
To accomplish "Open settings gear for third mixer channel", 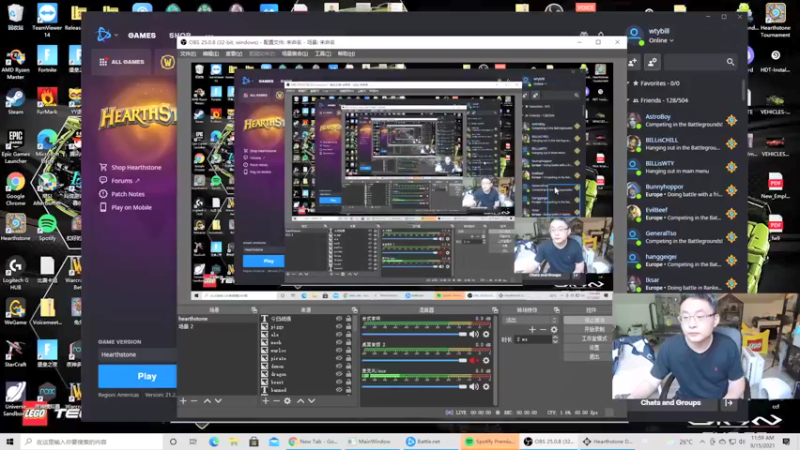I will click(486, 387).
